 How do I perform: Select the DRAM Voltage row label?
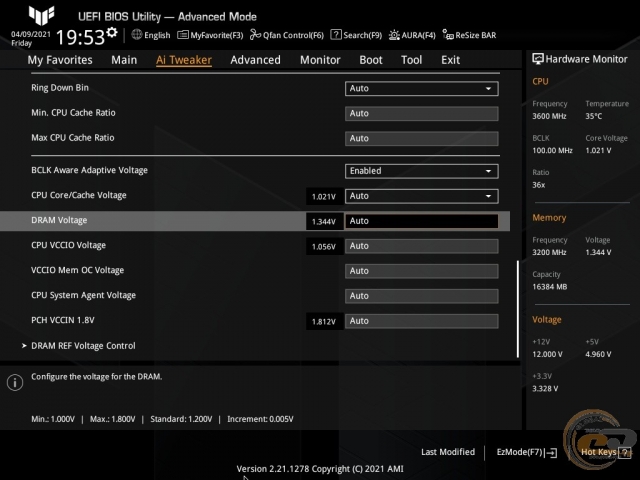coord(59,220)
